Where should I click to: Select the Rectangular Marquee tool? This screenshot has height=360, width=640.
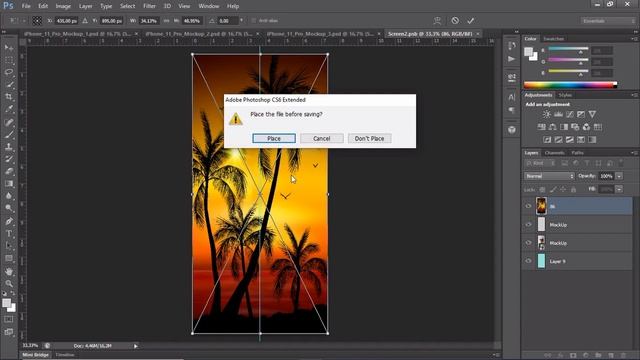pos(9,60)
